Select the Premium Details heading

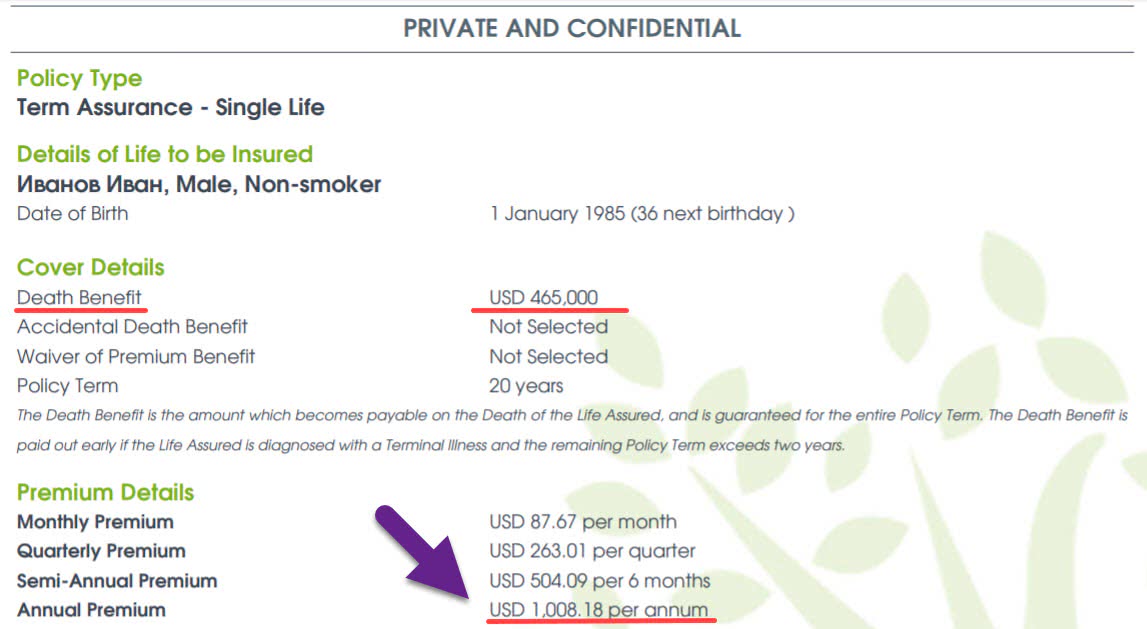point(106,492)
